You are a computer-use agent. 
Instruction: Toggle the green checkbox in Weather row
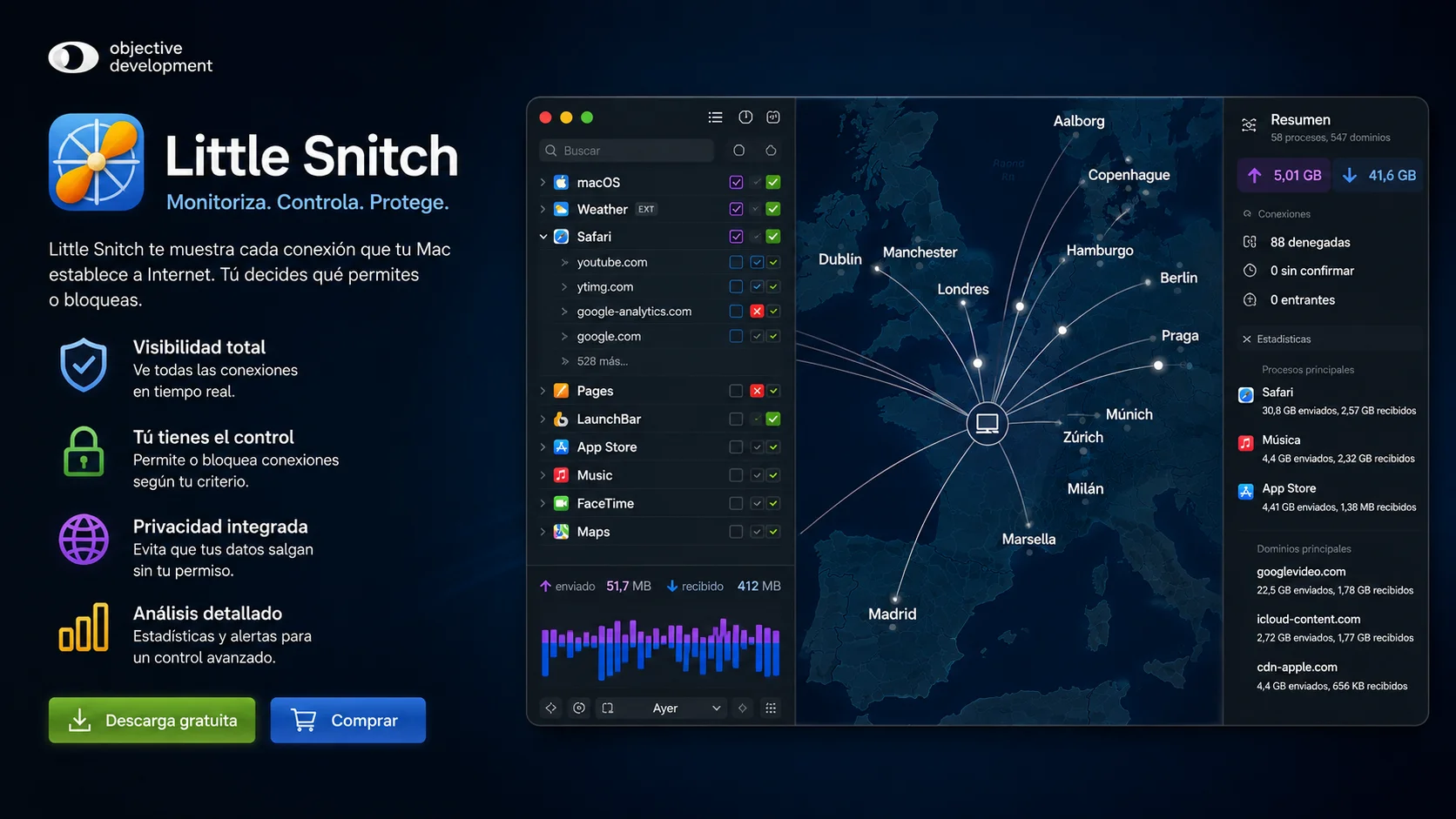point(773,209)
